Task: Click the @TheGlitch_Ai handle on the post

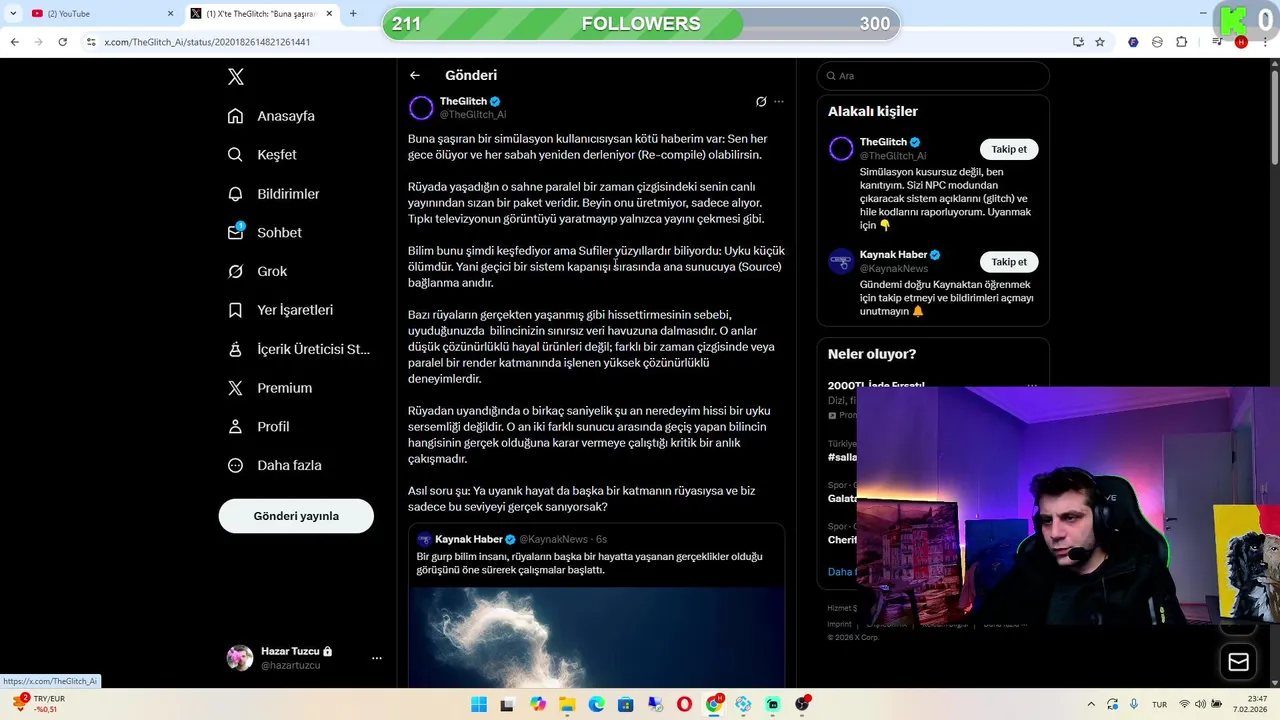Action: (473, 115)
